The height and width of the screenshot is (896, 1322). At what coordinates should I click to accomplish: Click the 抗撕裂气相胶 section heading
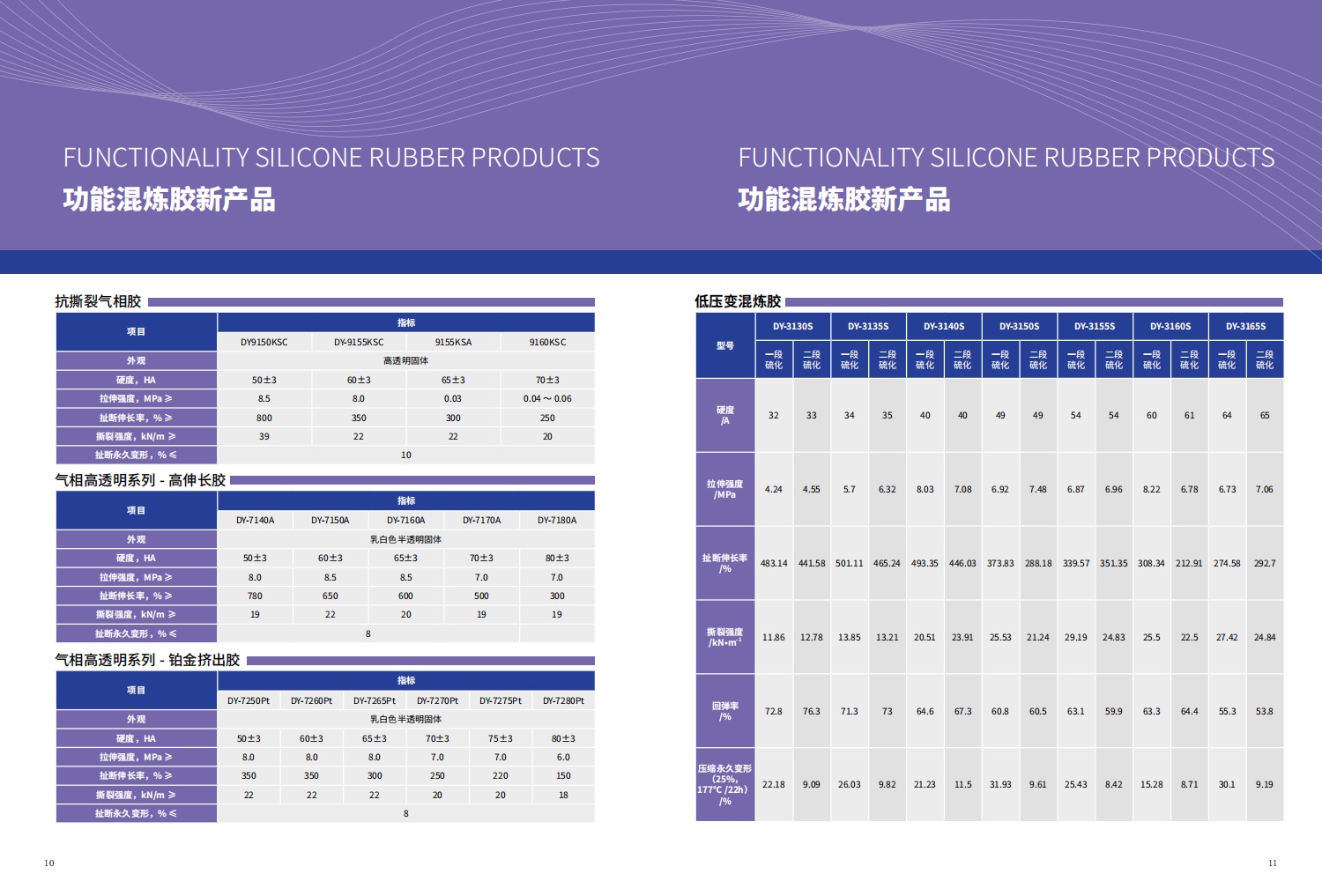pyautogui.click(x=98, y=301)
